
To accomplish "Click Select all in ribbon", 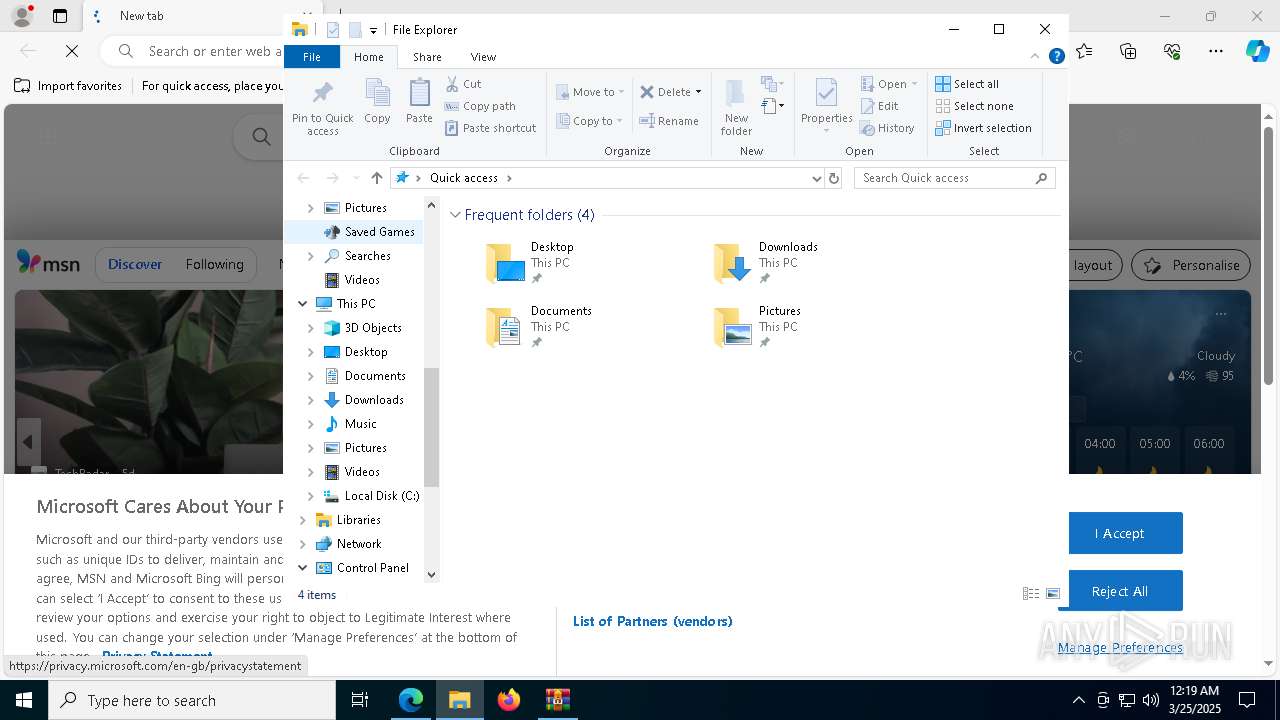I will pos(967,84).
